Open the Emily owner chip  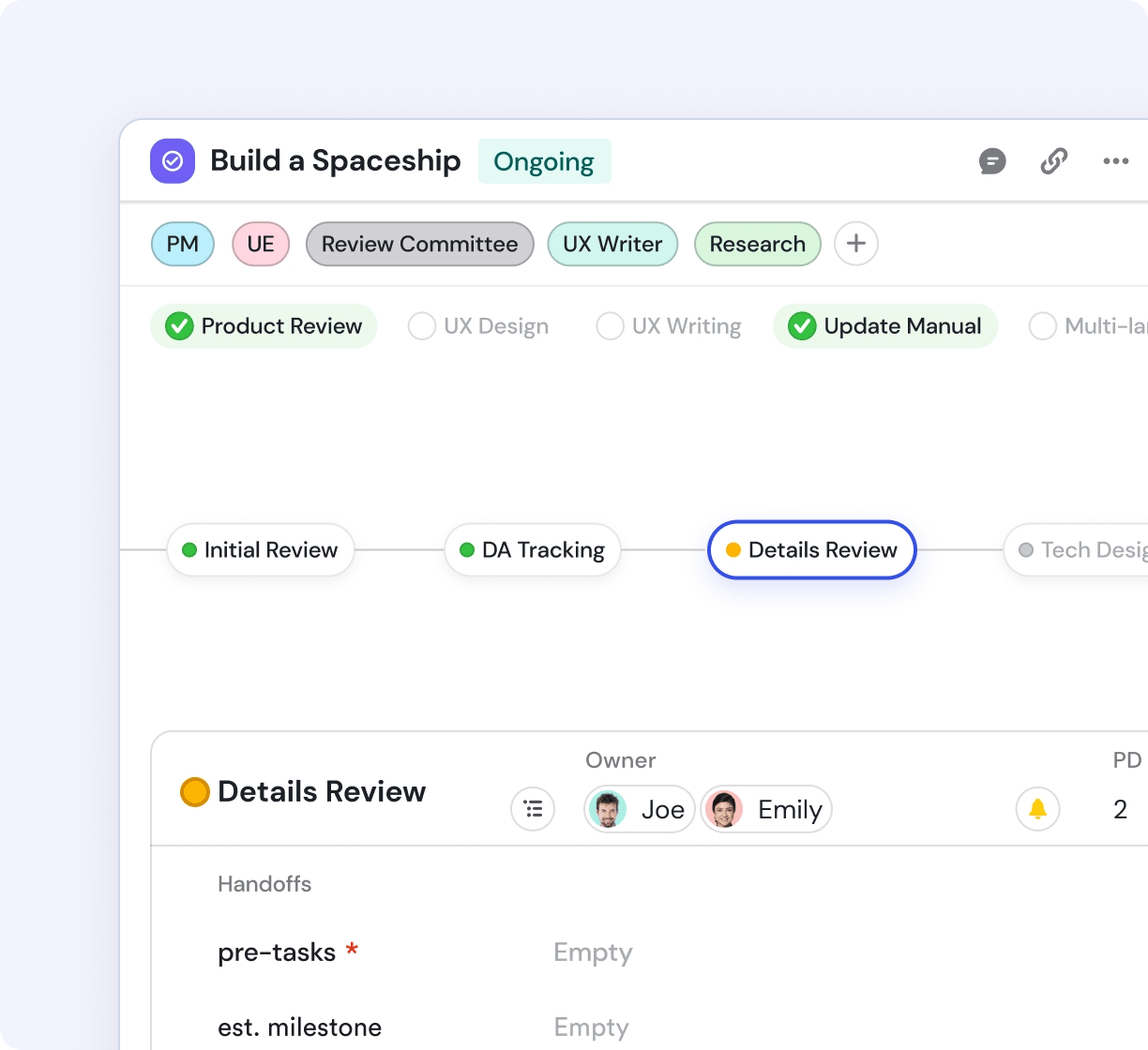point(766,809)
